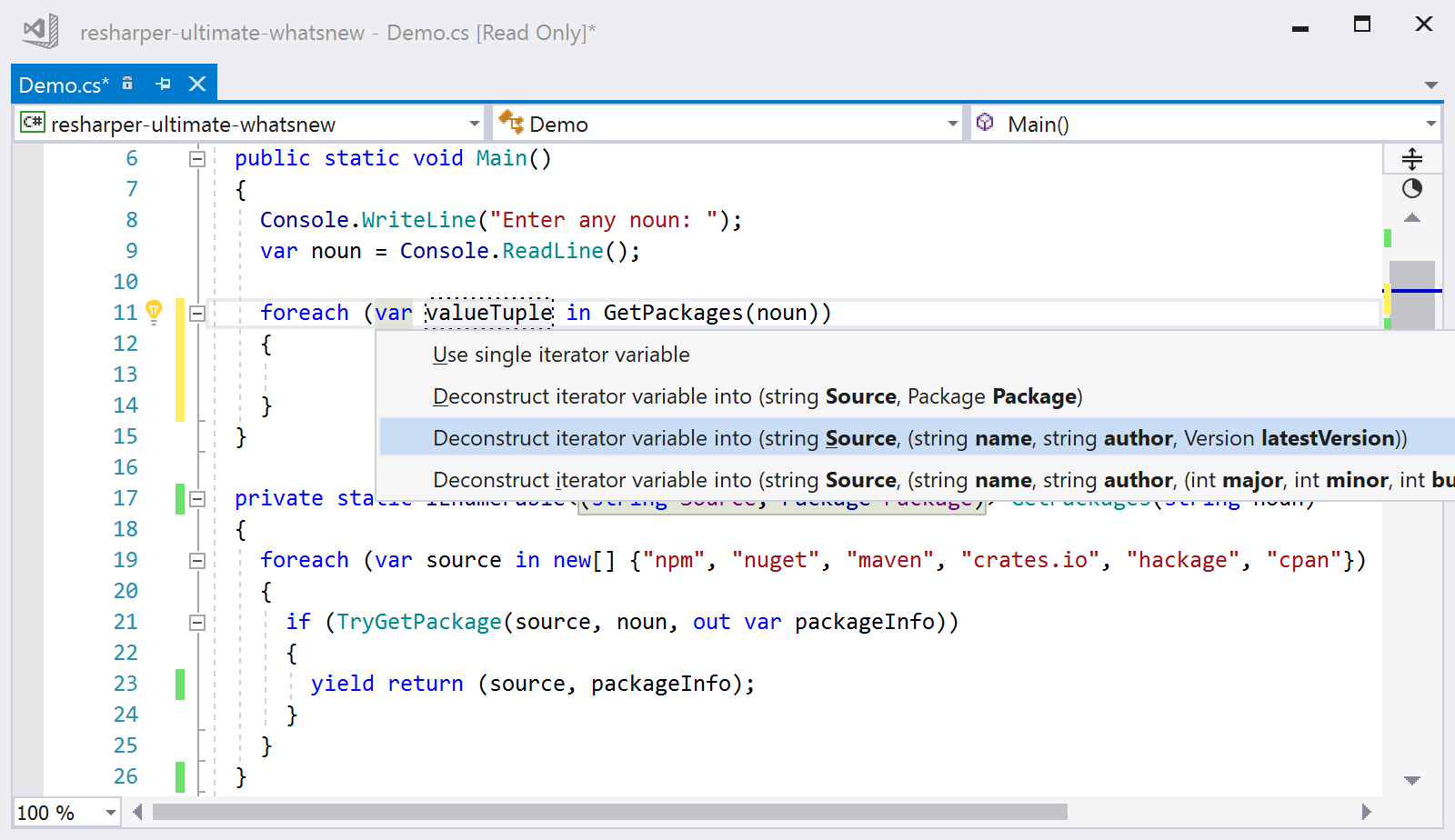This screenshot has height=840, width=1455.
Task: Pin the Demo.cs tab
Action: click(164, 84)
